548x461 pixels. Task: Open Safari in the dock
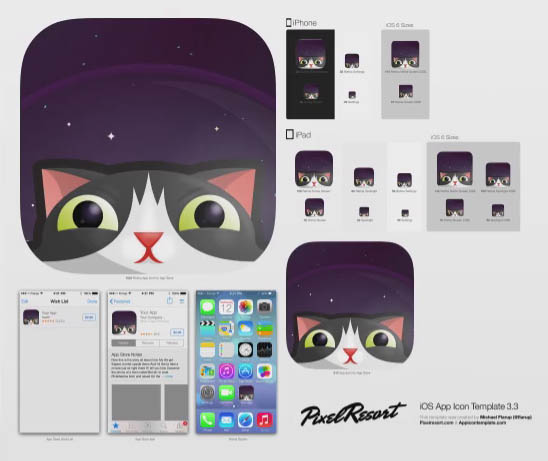[245, 420]
